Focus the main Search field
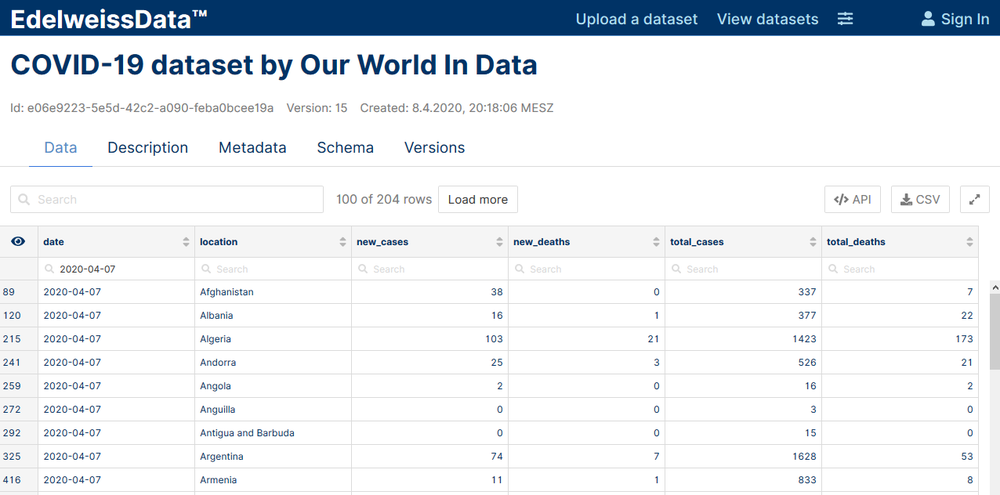1000x495 pixels. coord(167,200)
